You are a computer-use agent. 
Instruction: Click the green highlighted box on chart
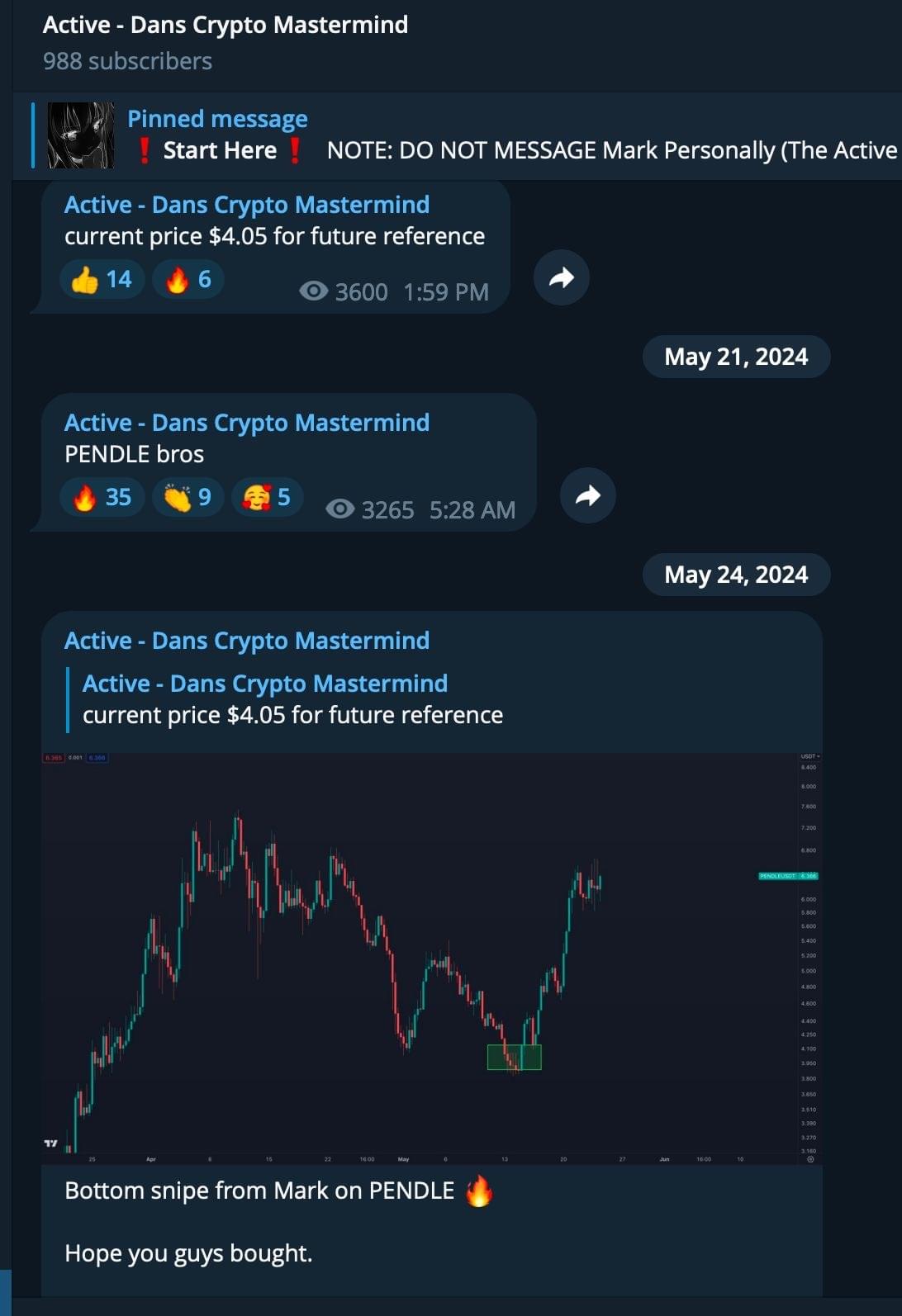[514, 1058]
